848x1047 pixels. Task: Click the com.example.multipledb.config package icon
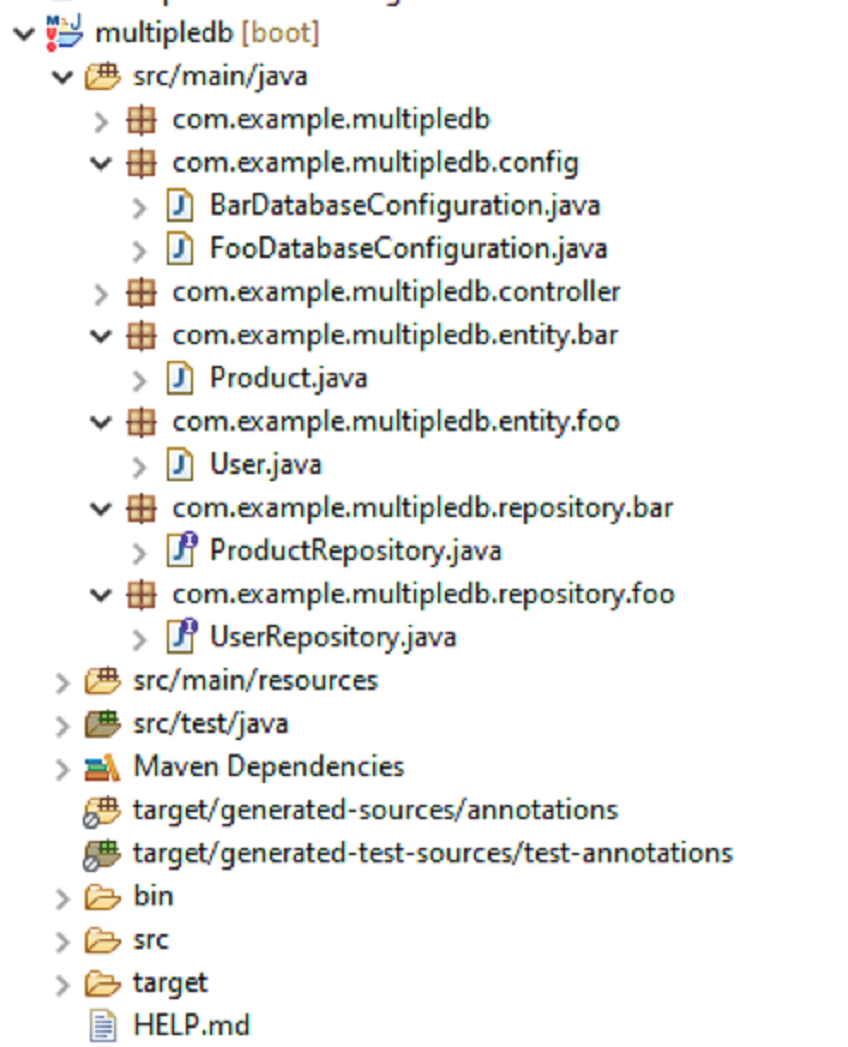tap(140, 162)
